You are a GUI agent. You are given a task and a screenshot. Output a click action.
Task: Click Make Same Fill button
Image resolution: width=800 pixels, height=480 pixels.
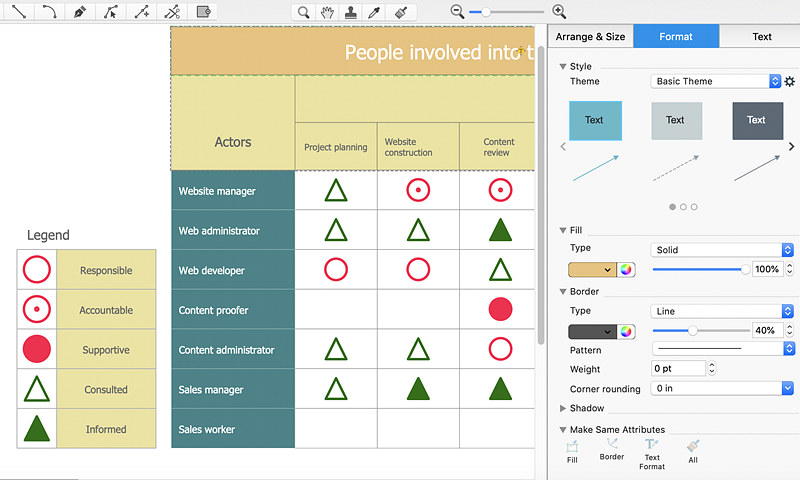point(572,452)
